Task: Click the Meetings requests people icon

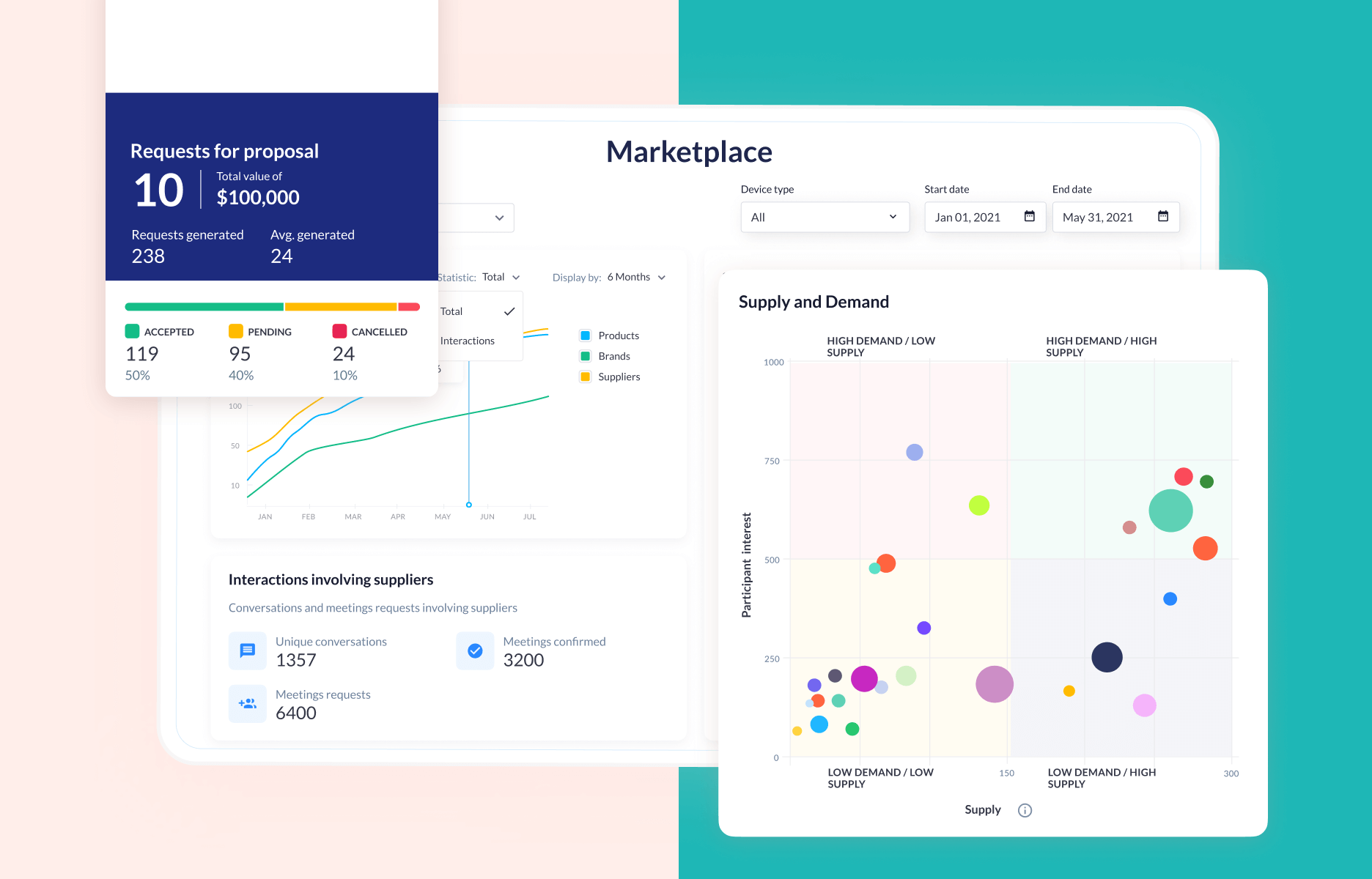Action: click(248, 703)
